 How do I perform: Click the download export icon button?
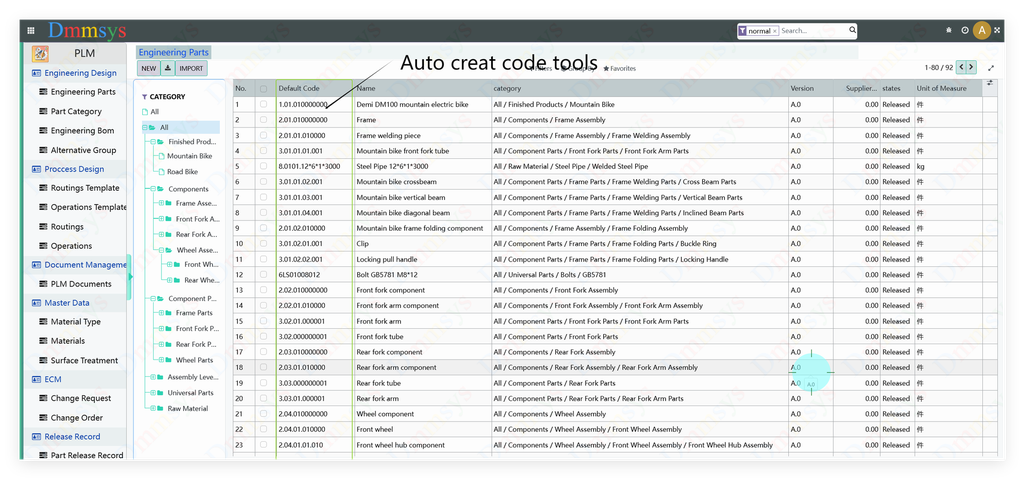[168, 68]
